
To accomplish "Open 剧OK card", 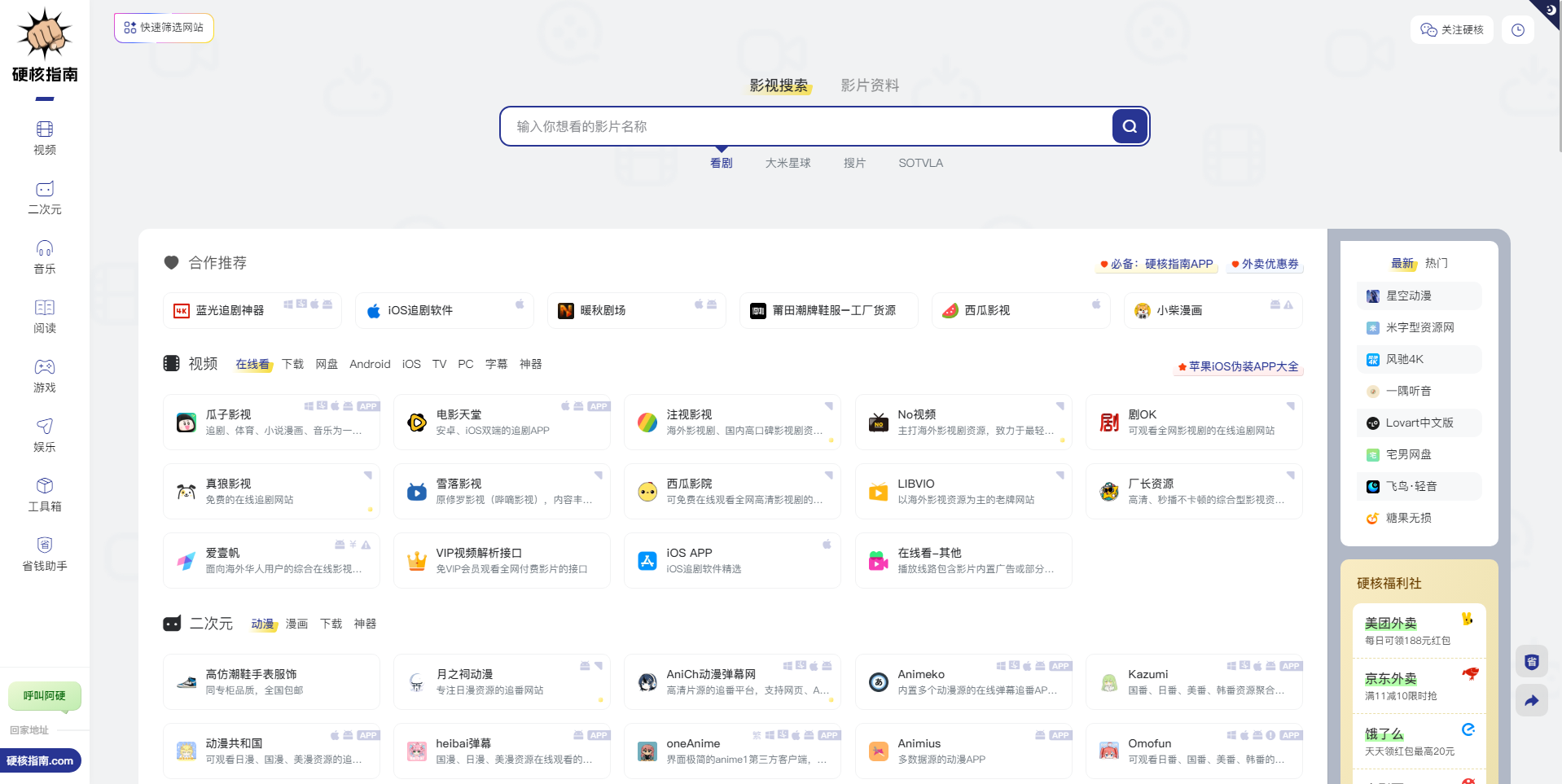I will 1195,422.
